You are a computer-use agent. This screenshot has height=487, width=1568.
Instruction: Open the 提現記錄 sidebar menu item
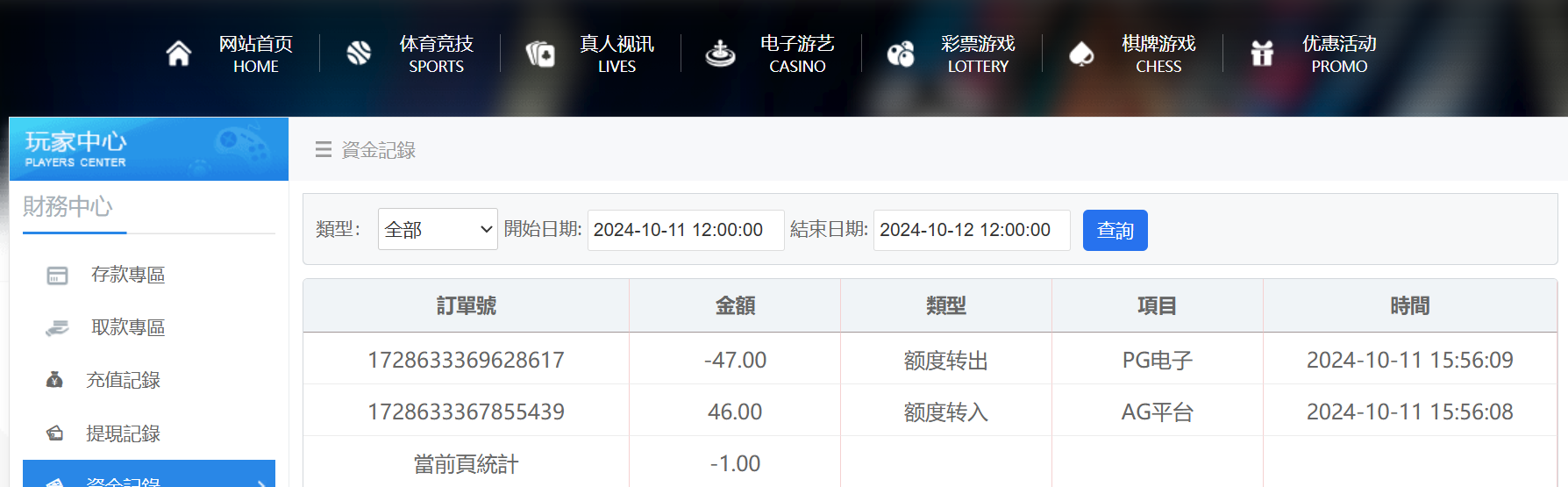coord(123,433)
